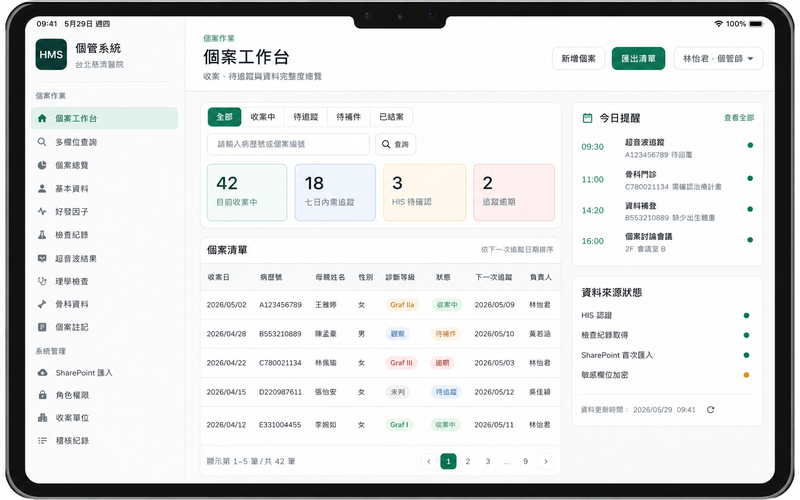Screen dimensions: 800x500
Task: Open 好發因子 pulse icon
Action: [42, 211]
